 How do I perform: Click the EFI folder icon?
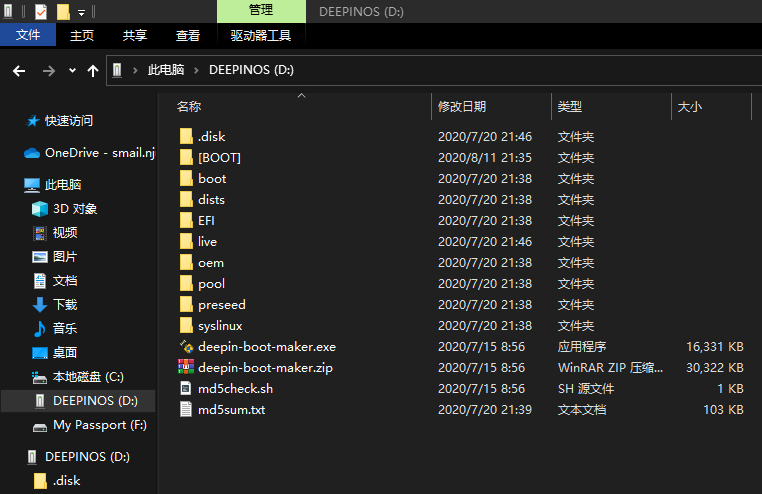(x=186, y=221)
